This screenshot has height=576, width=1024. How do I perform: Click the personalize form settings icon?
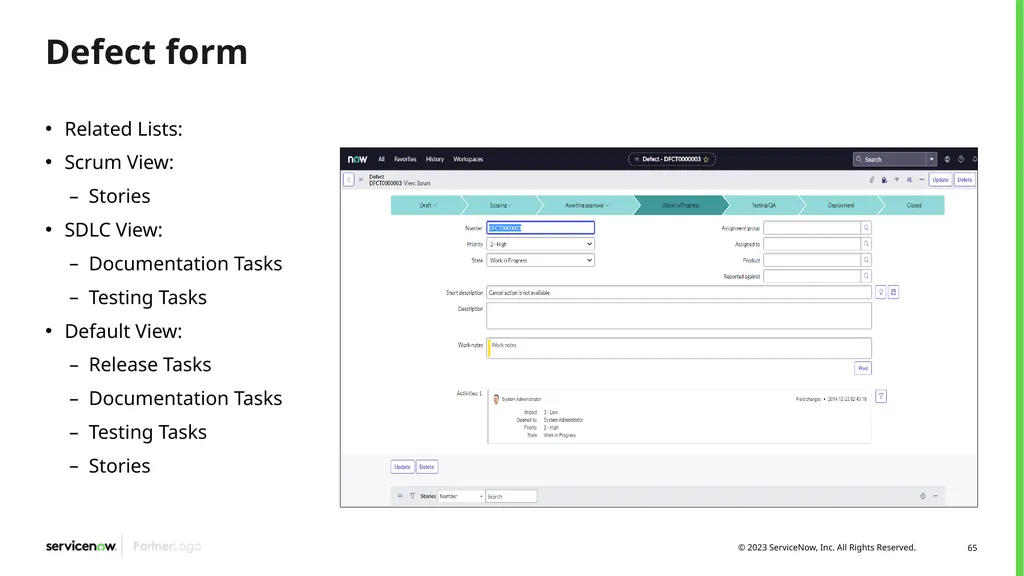pyautogui.click(x=909, y=180)
